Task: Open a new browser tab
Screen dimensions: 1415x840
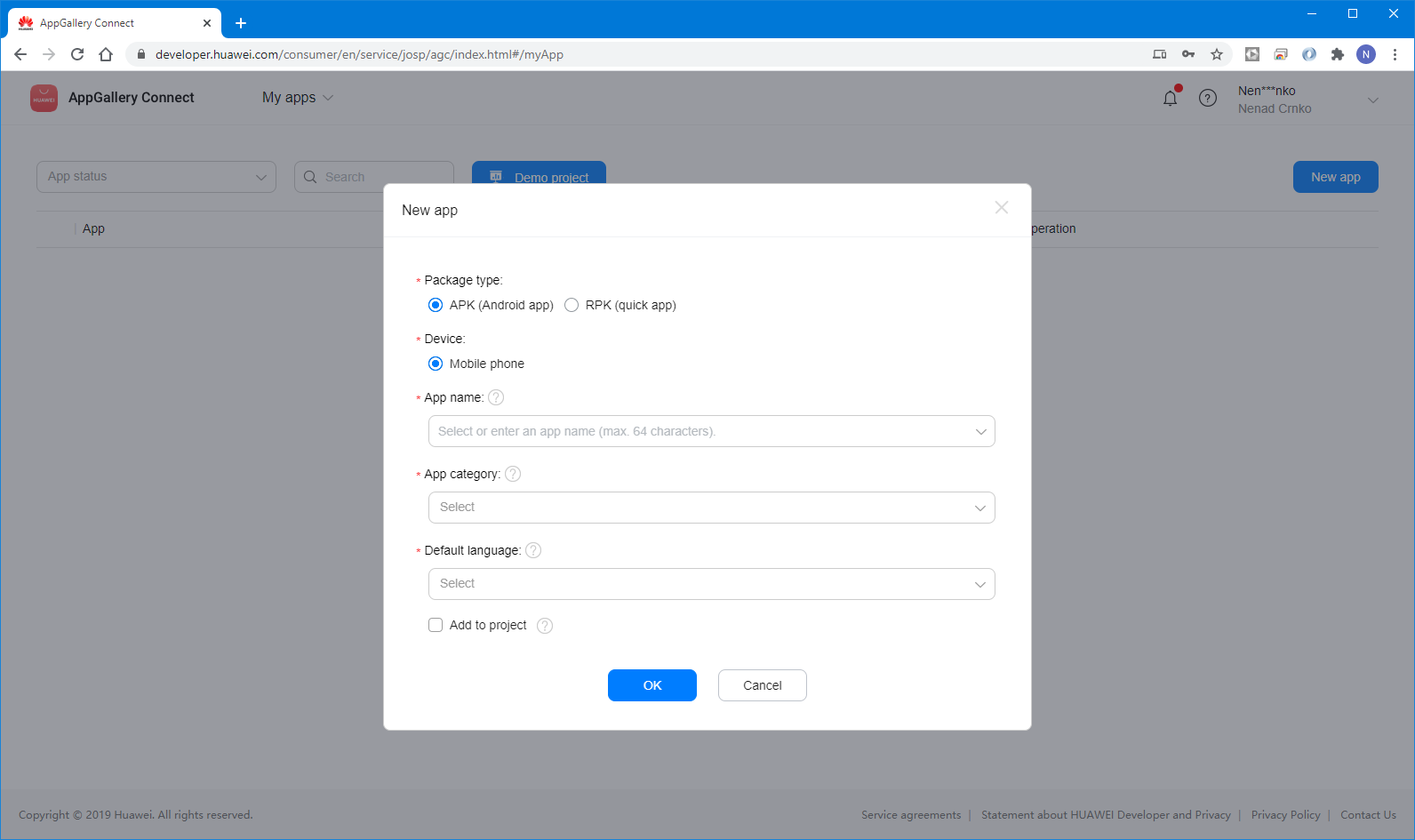Action: (241, 23)
